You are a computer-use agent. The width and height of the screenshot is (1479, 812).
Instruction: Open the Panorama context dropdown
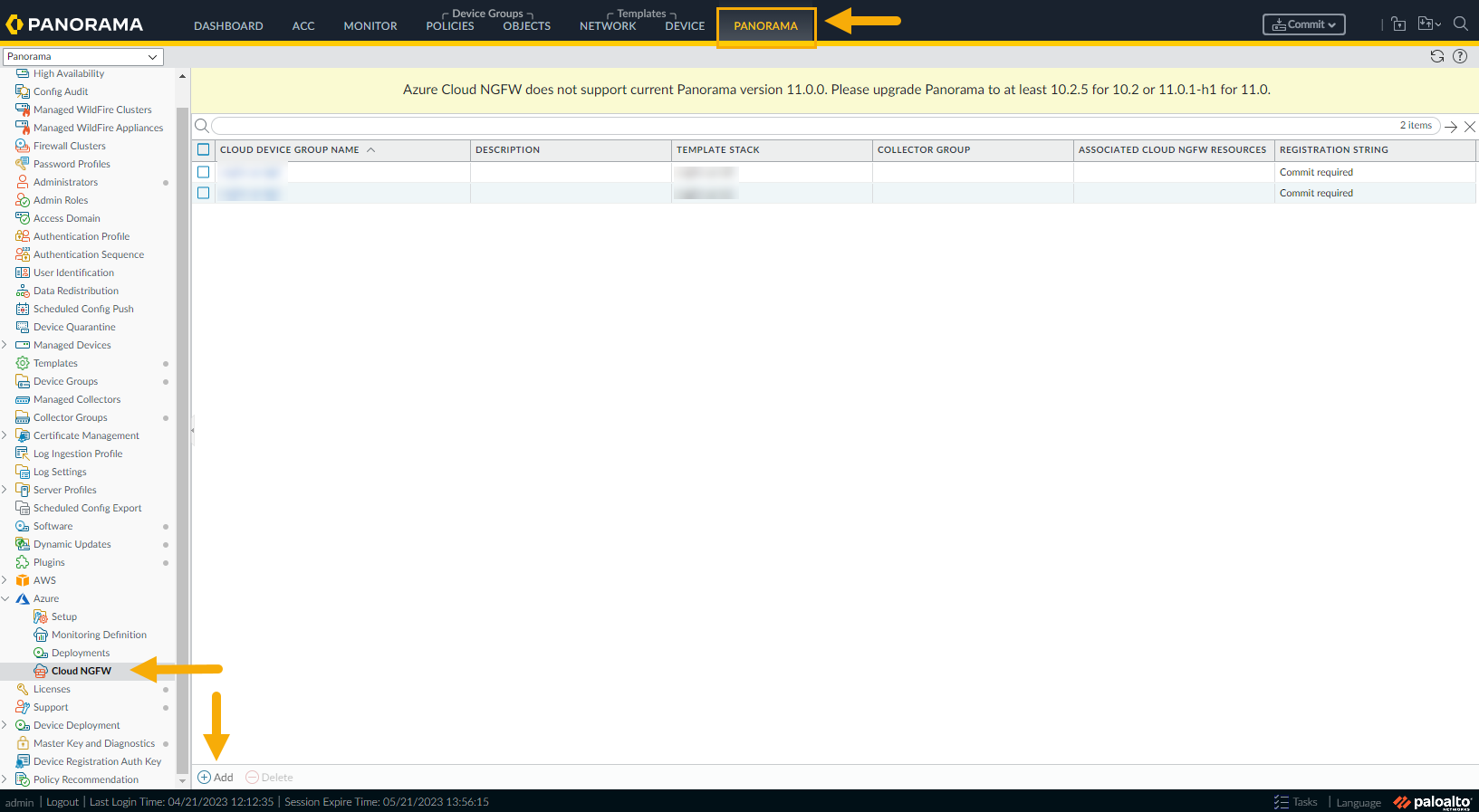point(83,56)
